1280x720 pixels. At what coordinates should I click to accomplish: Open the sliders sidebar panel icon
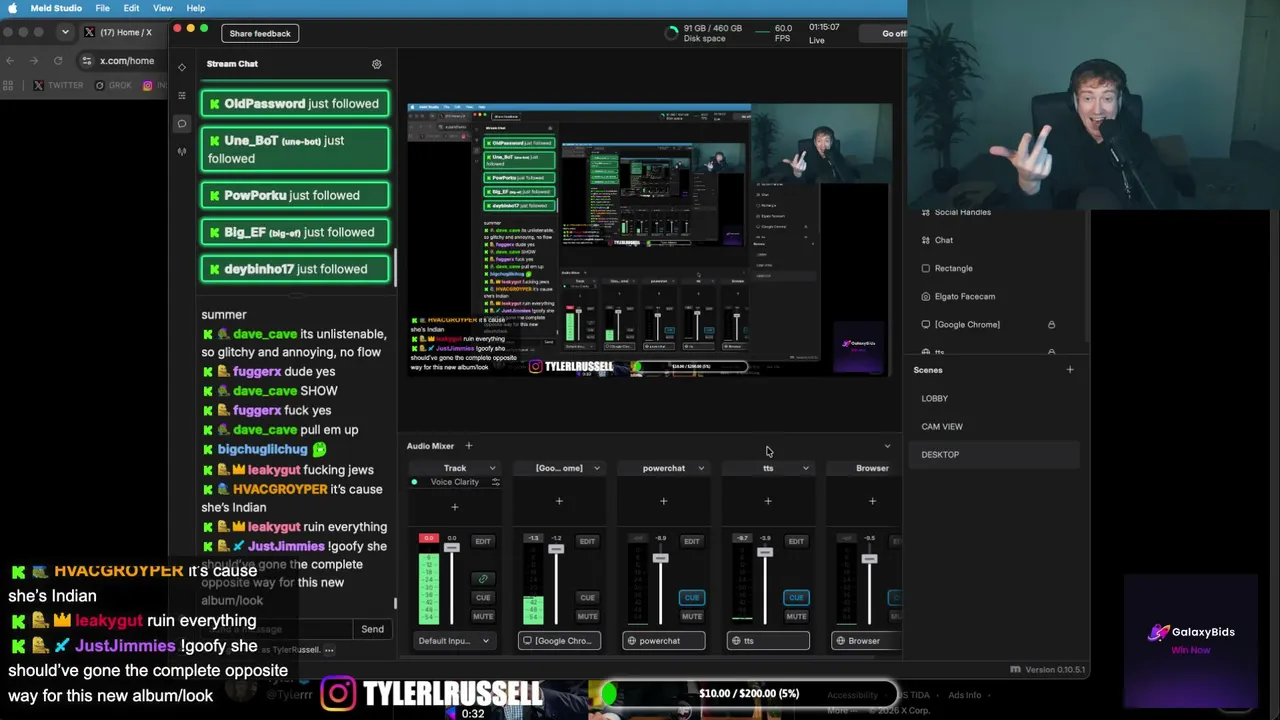182,96
